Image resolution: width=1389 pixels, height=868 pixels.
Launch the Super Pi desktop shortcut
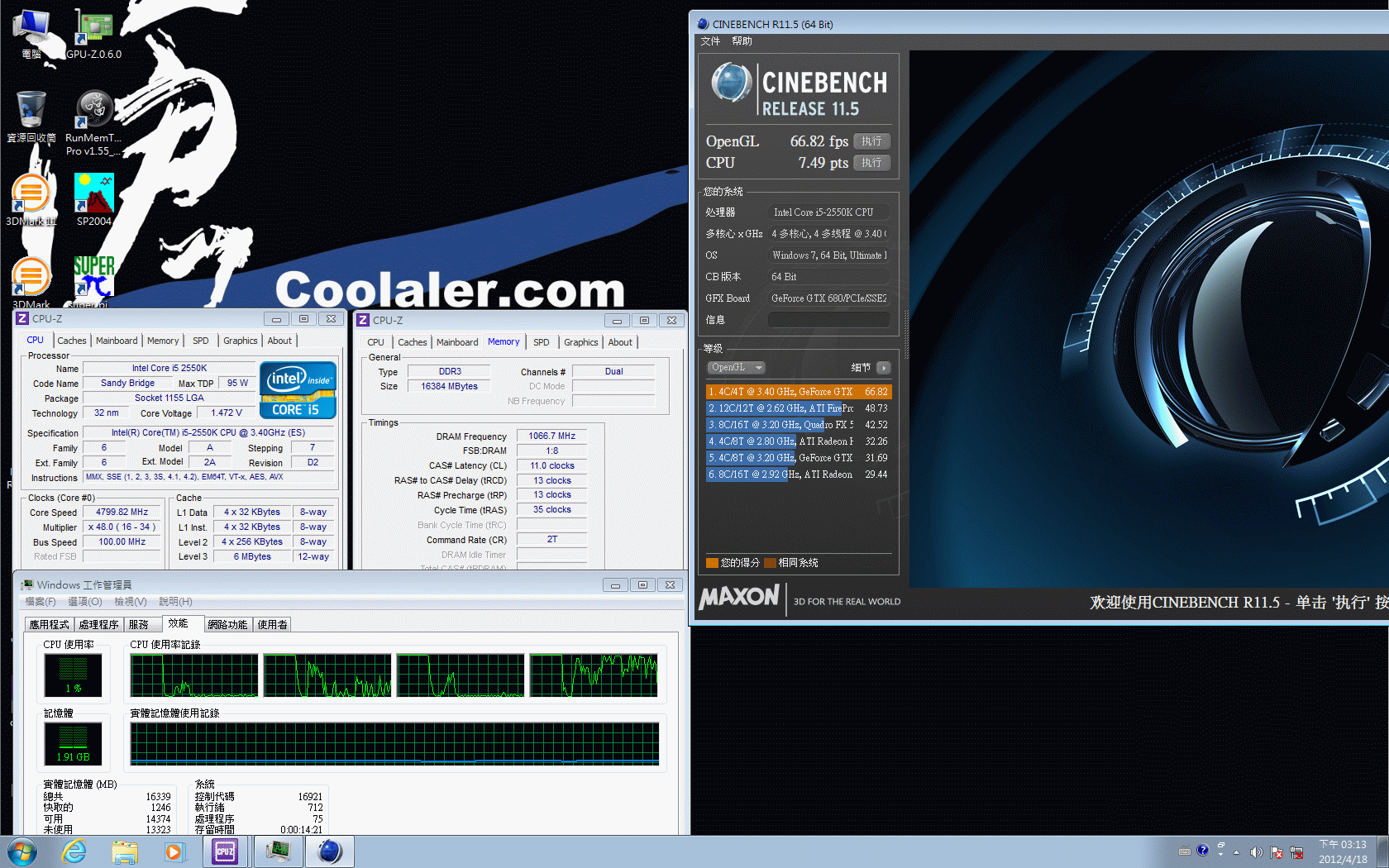click(93, 281)
